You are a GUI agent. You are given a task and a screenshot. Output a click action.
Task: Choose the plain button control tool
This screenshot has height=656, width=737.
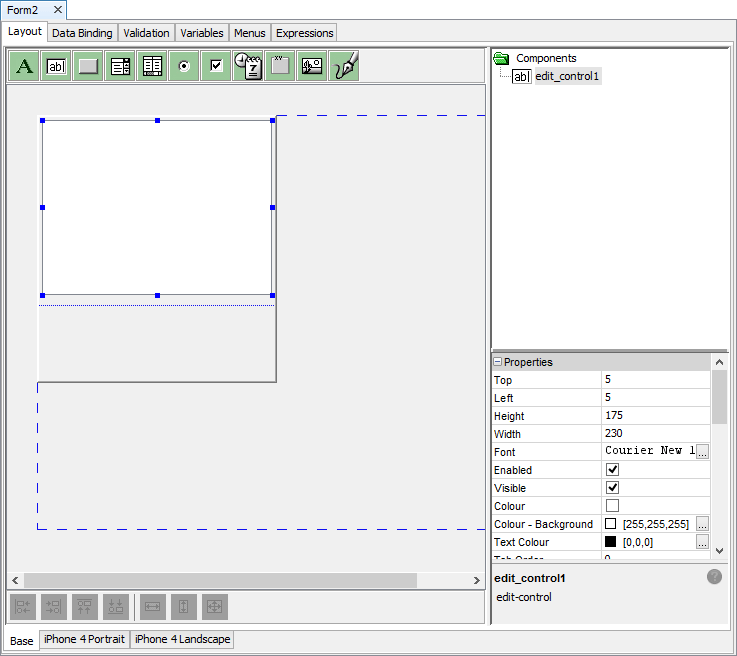pyautogui.click(x=89, y=67)
